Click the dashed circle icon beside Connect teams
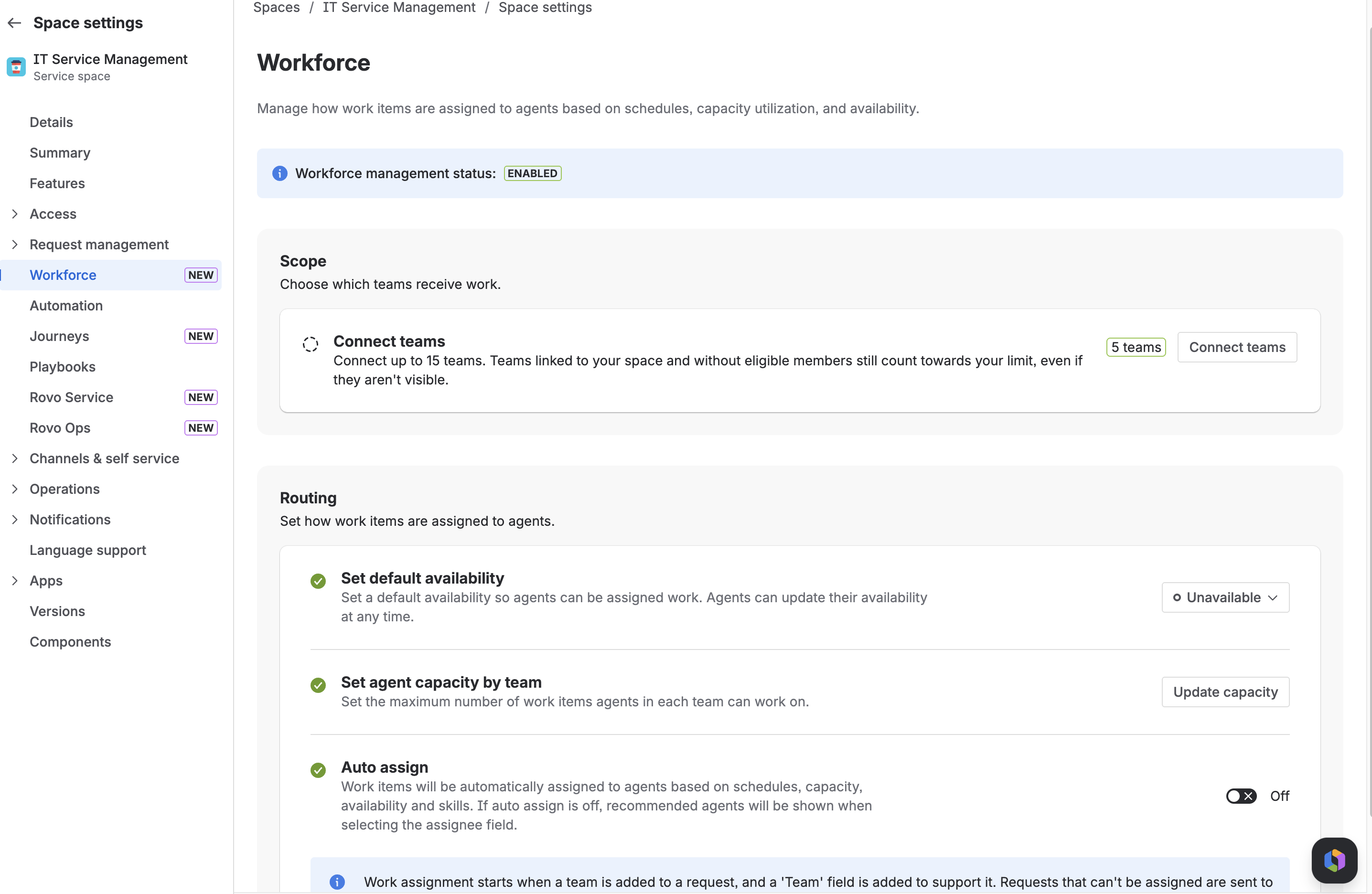This screenshot has height=894, width=1372. click(310, 344)
